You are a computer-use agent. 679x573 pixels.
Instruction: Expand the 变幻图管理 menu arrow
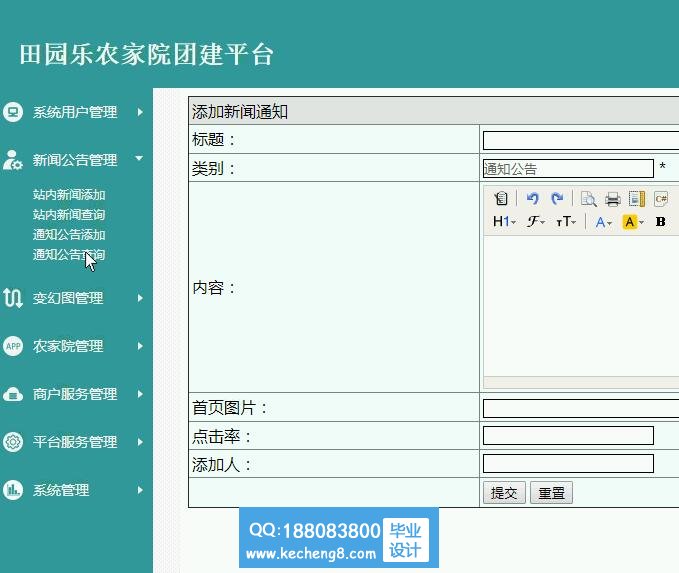[x=140, y=298]
